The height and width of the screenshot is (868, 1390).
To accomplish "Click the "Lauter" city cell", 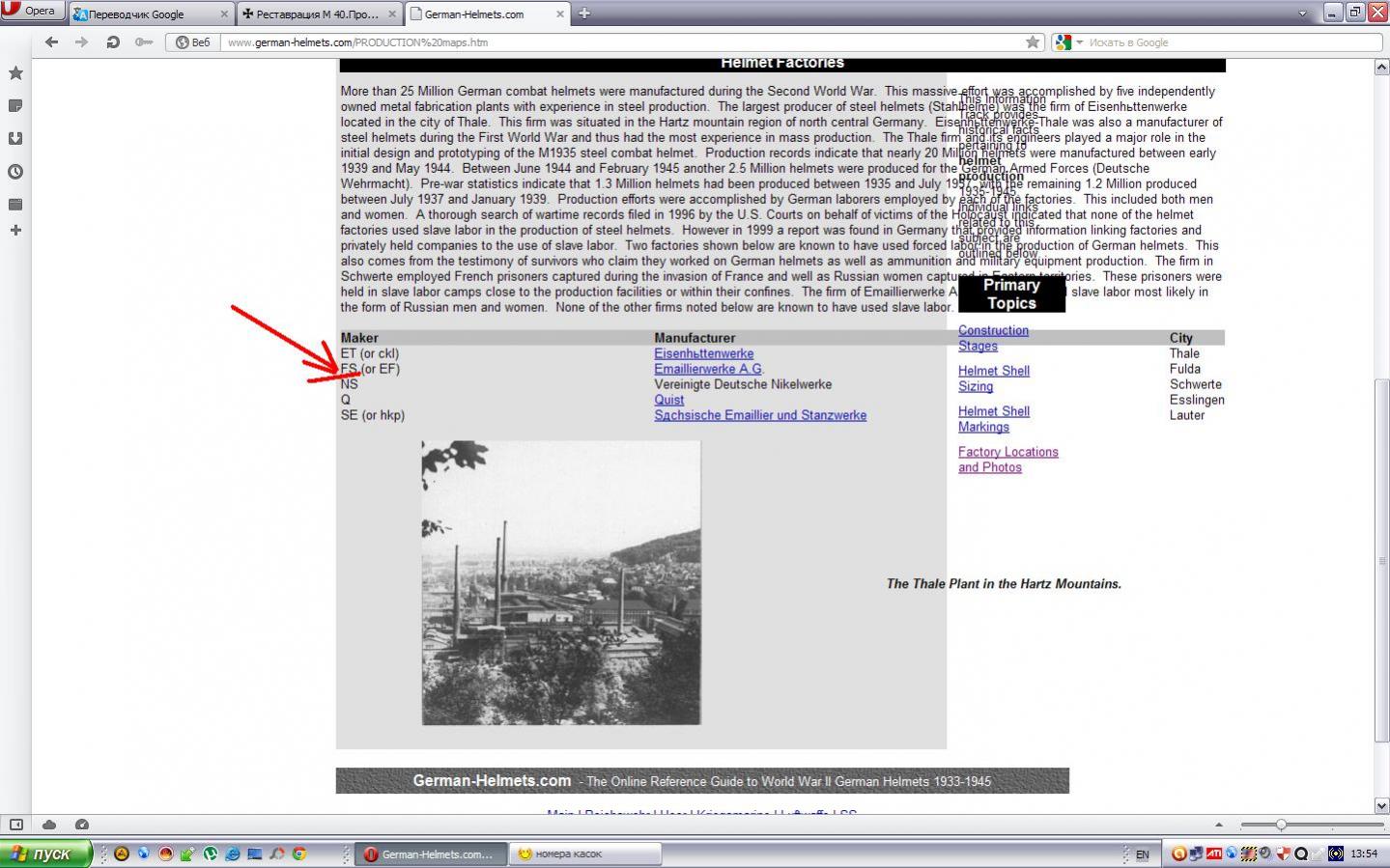I will 1187,415.
